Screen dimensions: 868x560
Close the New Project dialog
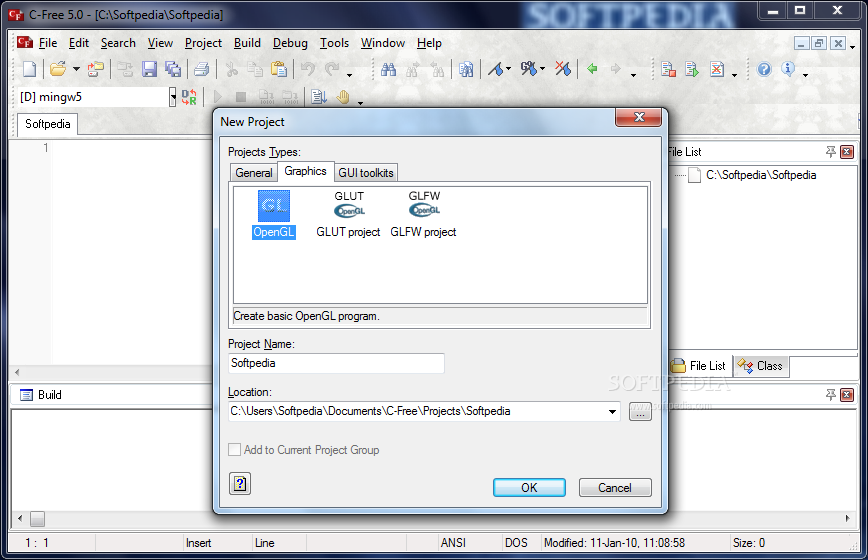(639, 117)
